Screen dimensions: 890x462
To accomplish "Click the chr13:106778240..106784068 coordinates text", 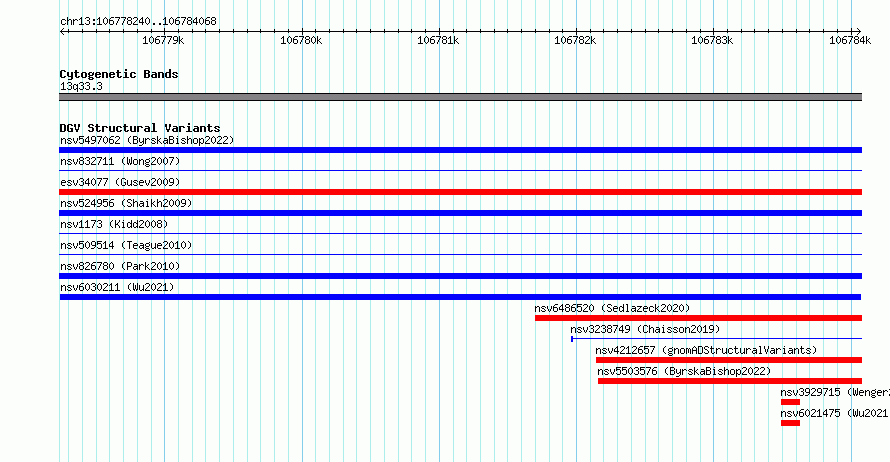I will point(138,22).
